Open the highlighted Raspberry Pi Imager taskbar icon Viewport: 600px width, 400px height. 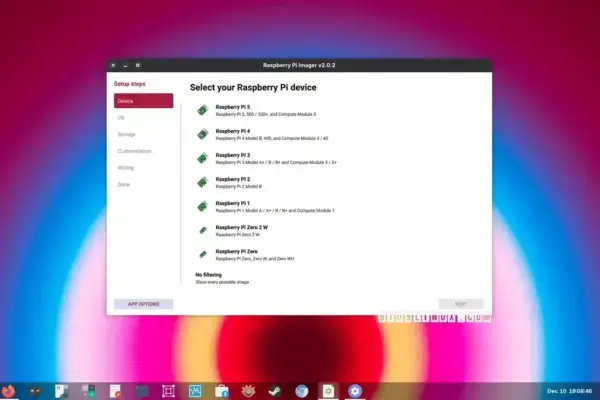328,391
